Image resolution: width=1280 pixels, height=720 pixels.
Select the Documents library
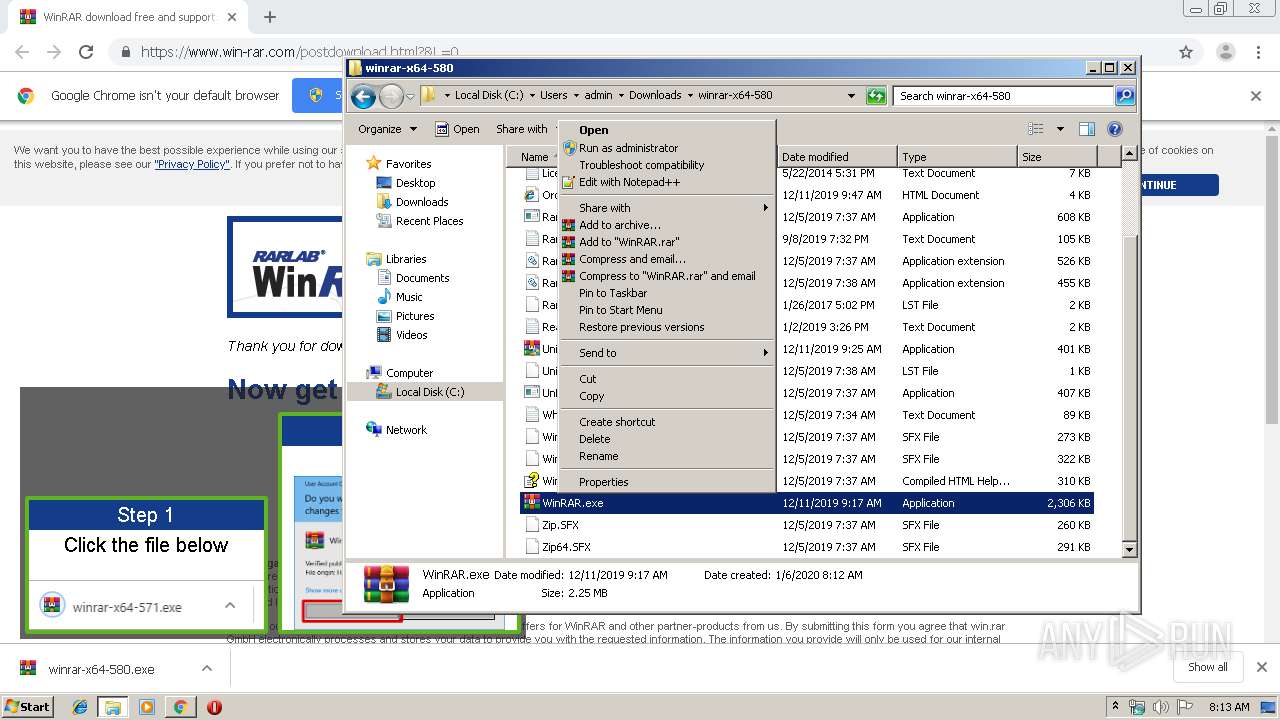[x=422, y=278]
